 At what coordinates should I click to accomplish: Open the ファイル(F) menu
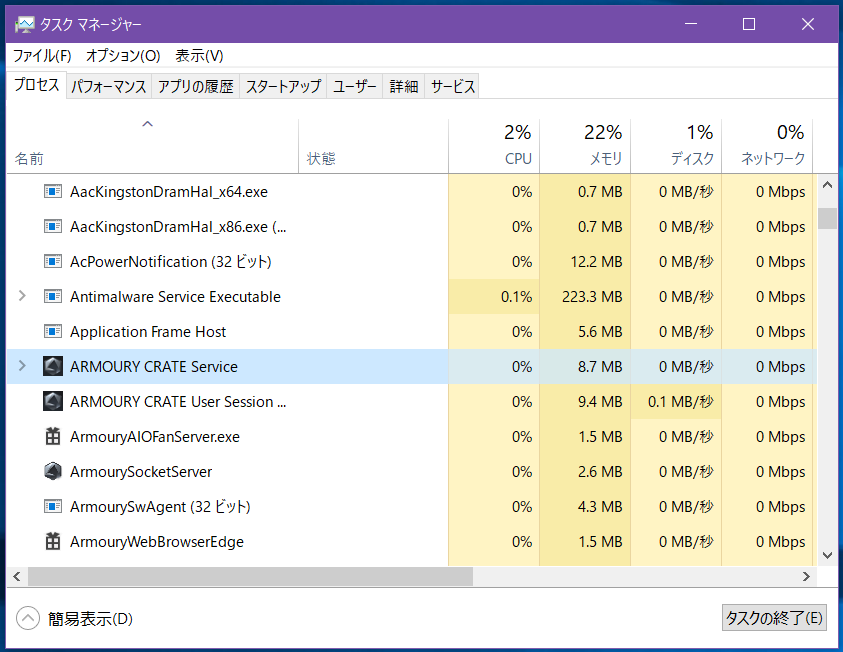coord(42,56)
